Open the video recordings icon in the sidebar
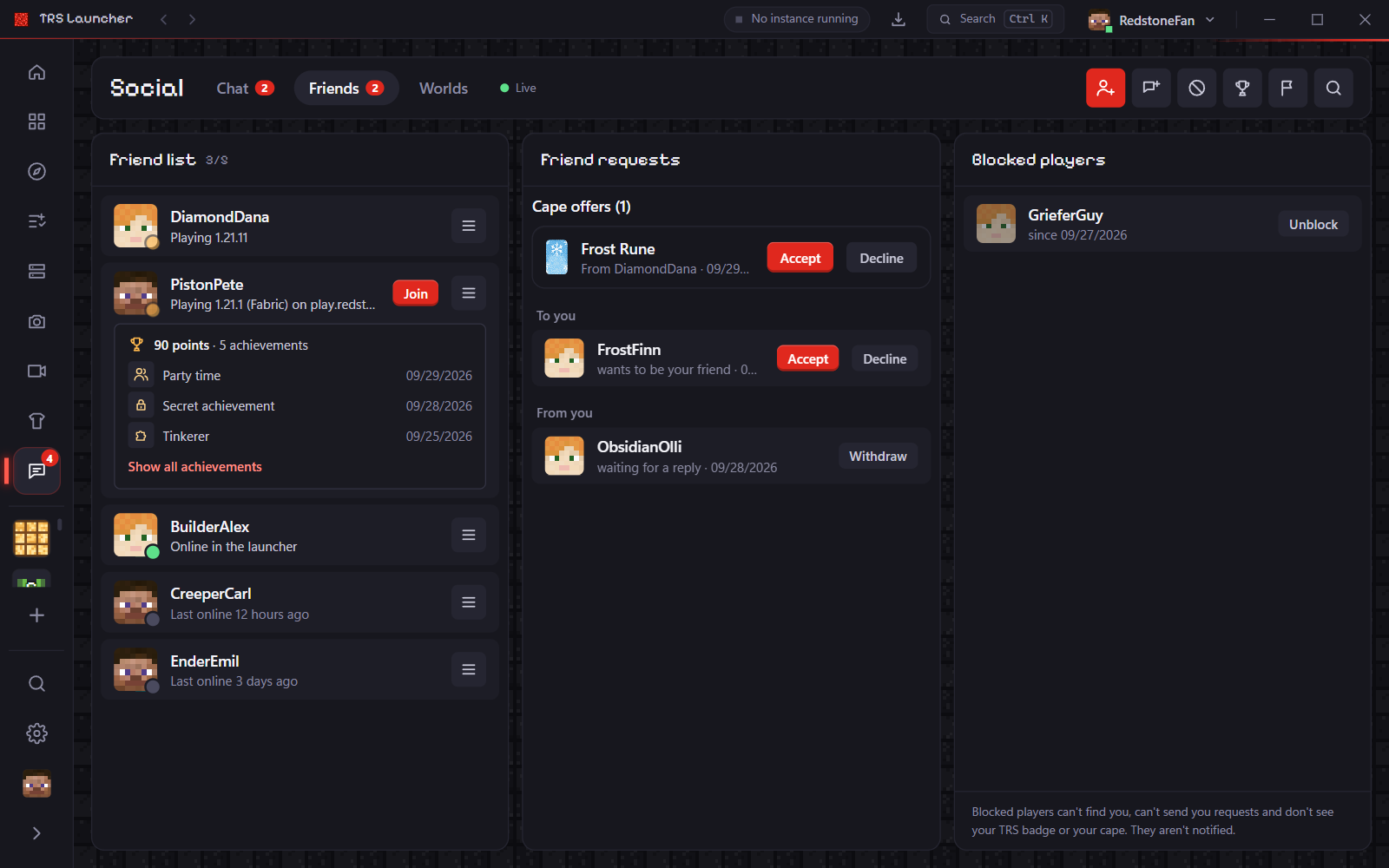 pos(36,371)
